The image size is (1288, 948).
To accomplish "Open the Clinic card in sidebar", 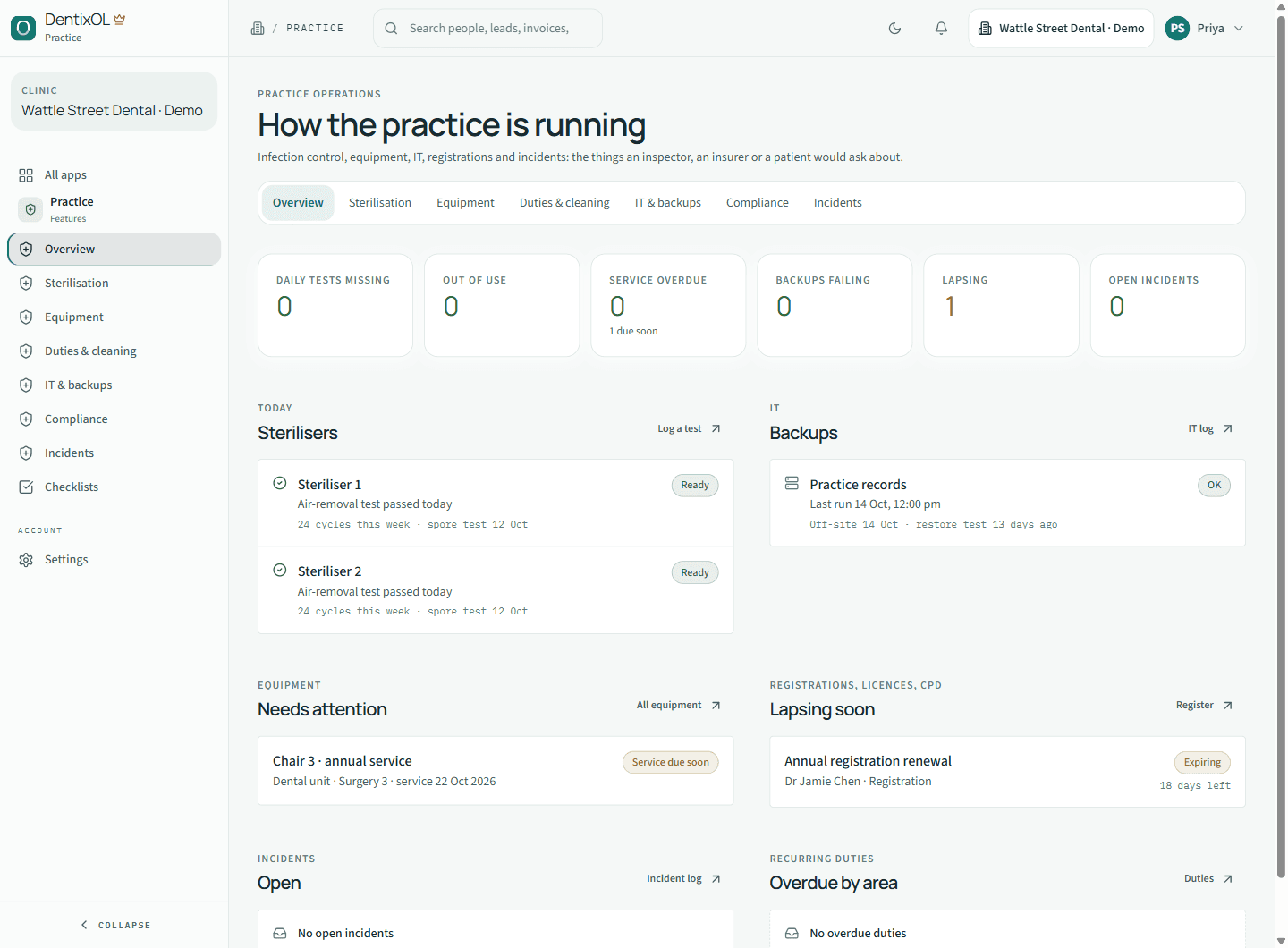I will click(114, 101).
